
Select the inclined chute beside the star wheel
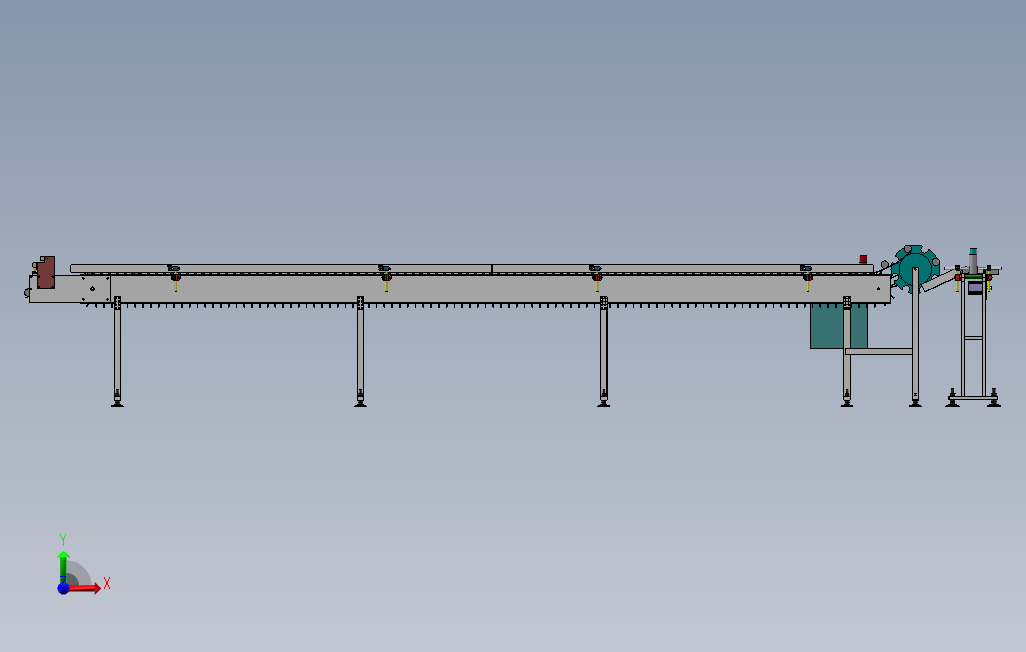click(940, 281)
